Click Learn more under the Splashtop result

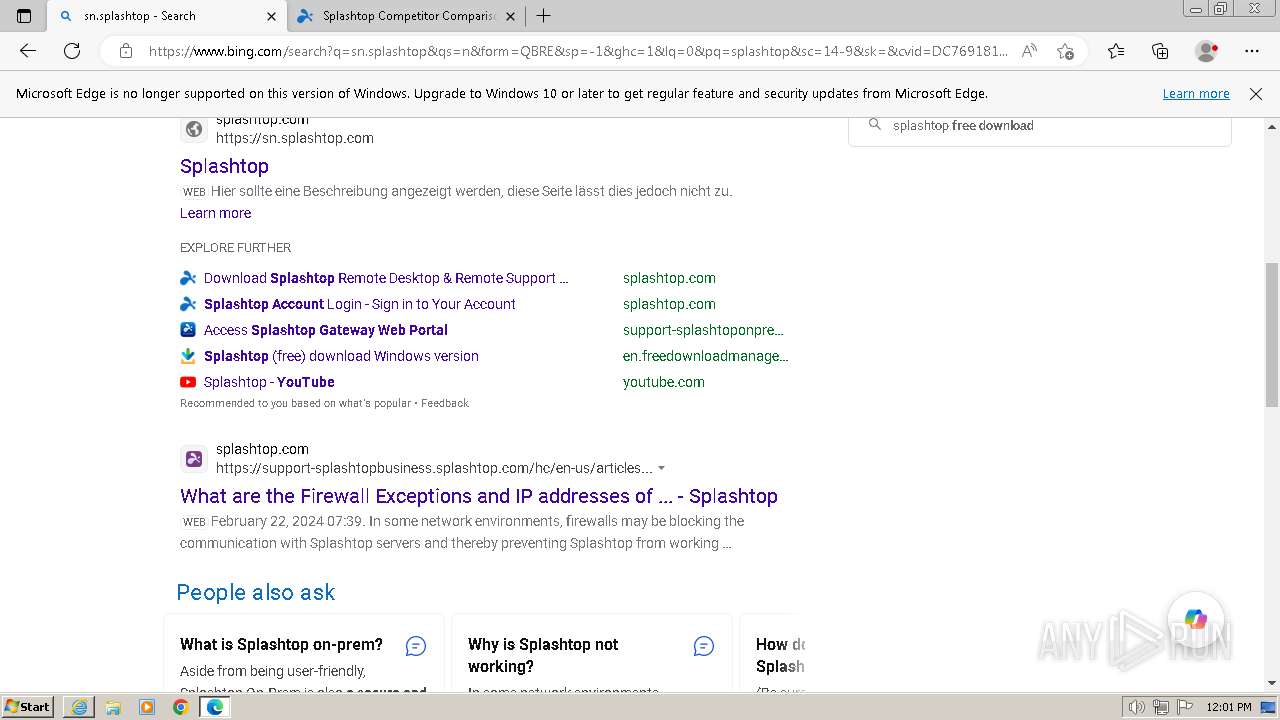215,213
